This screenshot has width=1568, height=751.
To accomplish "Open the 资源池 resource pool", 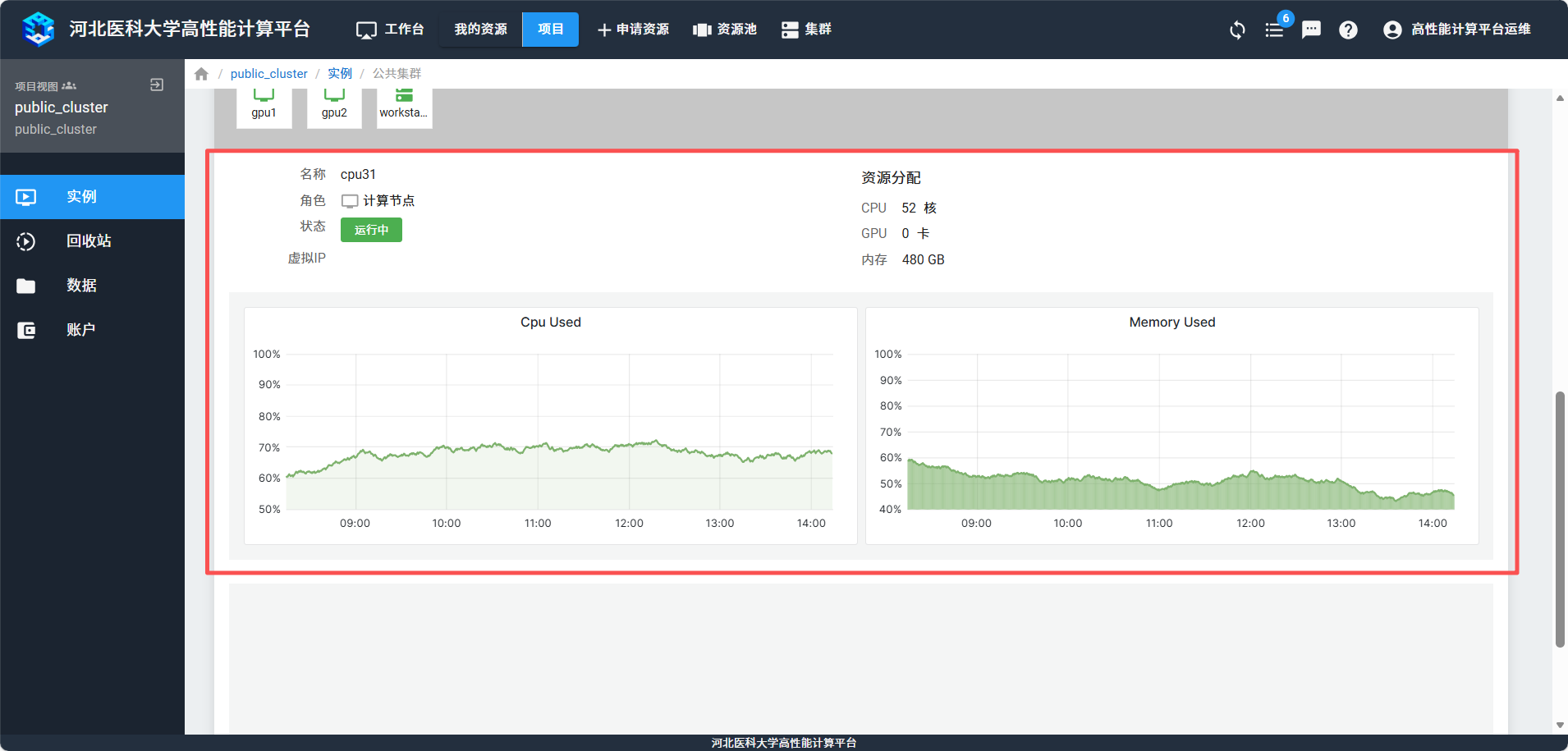I will [x=725, y=30].
